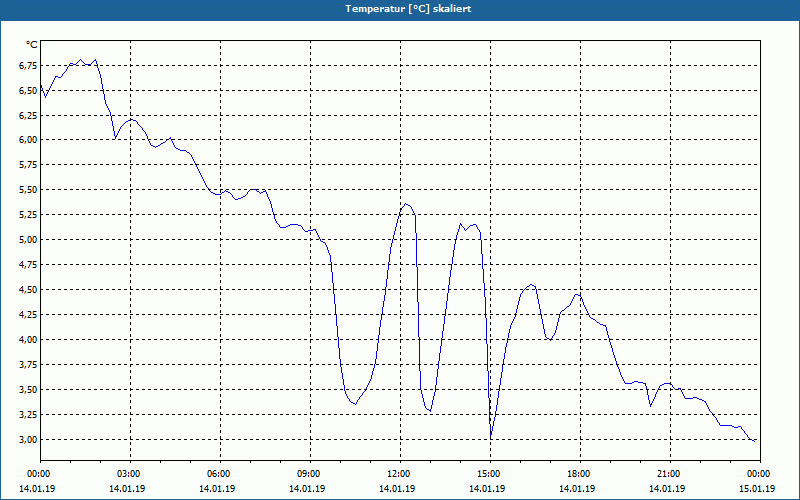Select the 5,75 y-axis tick label
Screen dimensions: 800x500
[x=28, y=165]
